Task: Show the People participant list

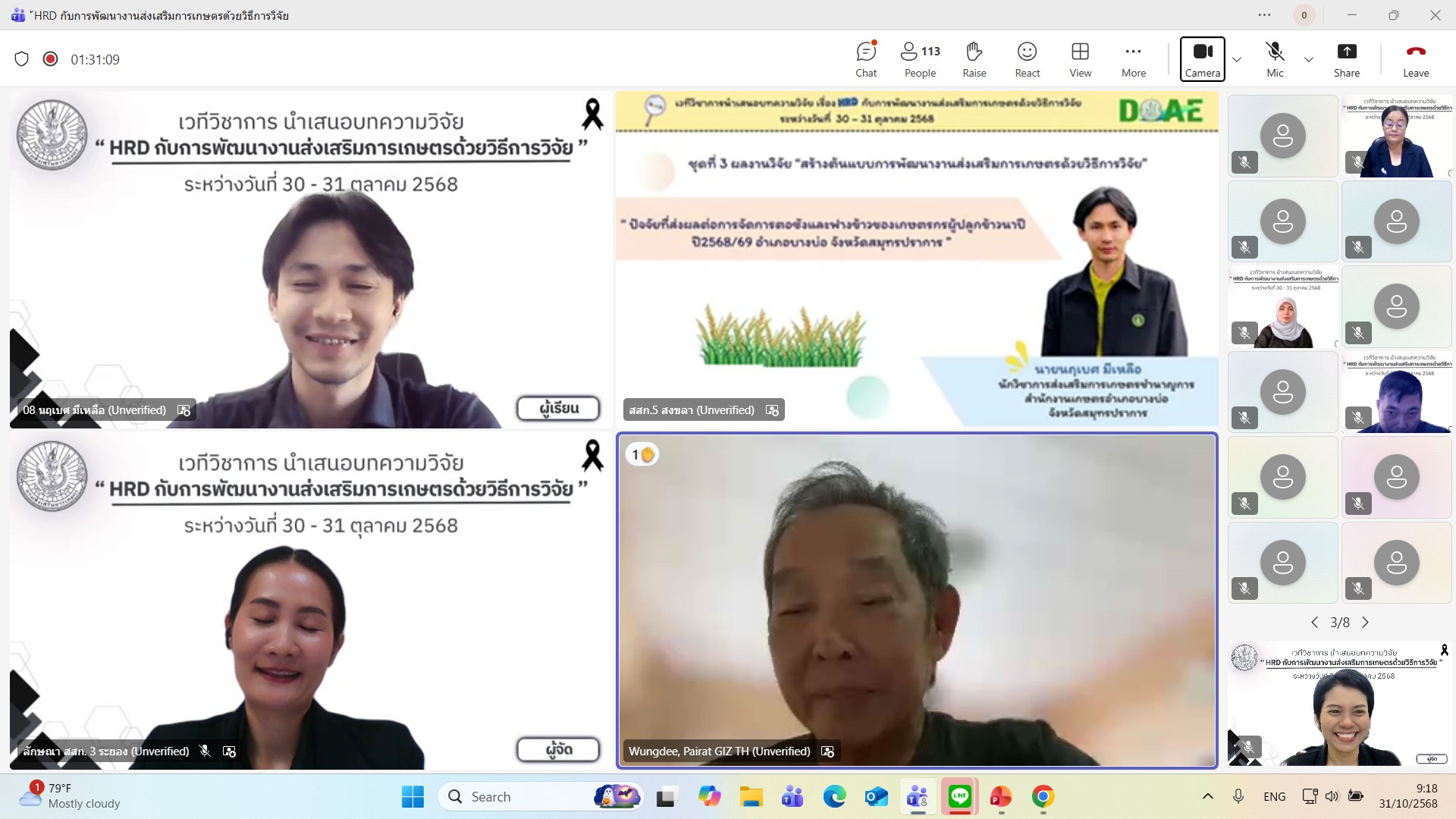Action: pos(920,59)
